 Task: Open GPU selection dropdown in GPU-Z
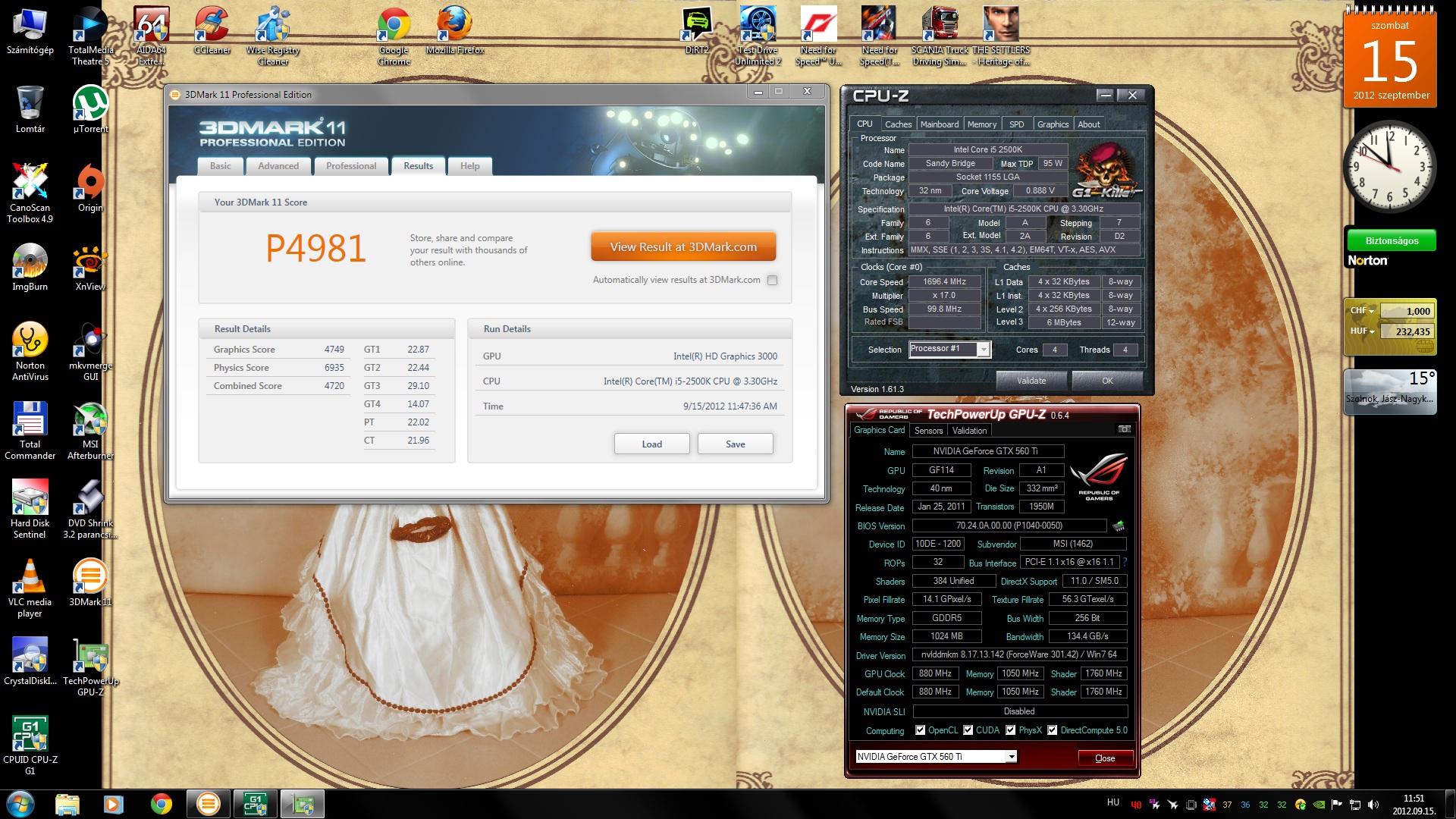point(1011,757)
